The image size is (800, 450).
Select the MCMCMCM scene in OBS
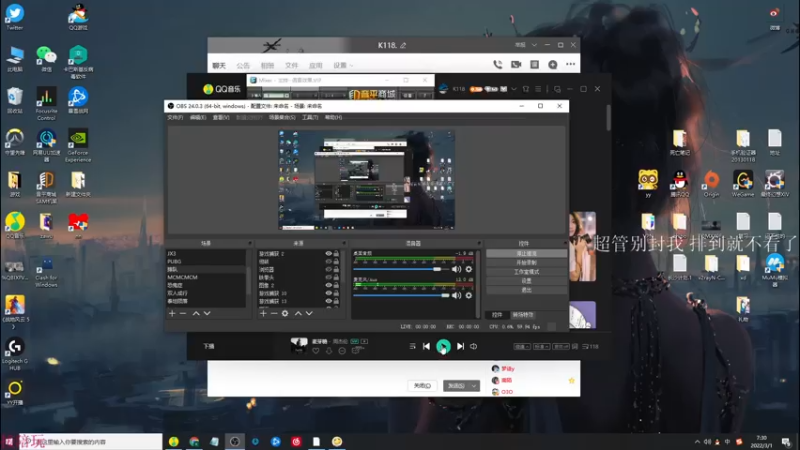pyautogui.click(x=206, y=277)
